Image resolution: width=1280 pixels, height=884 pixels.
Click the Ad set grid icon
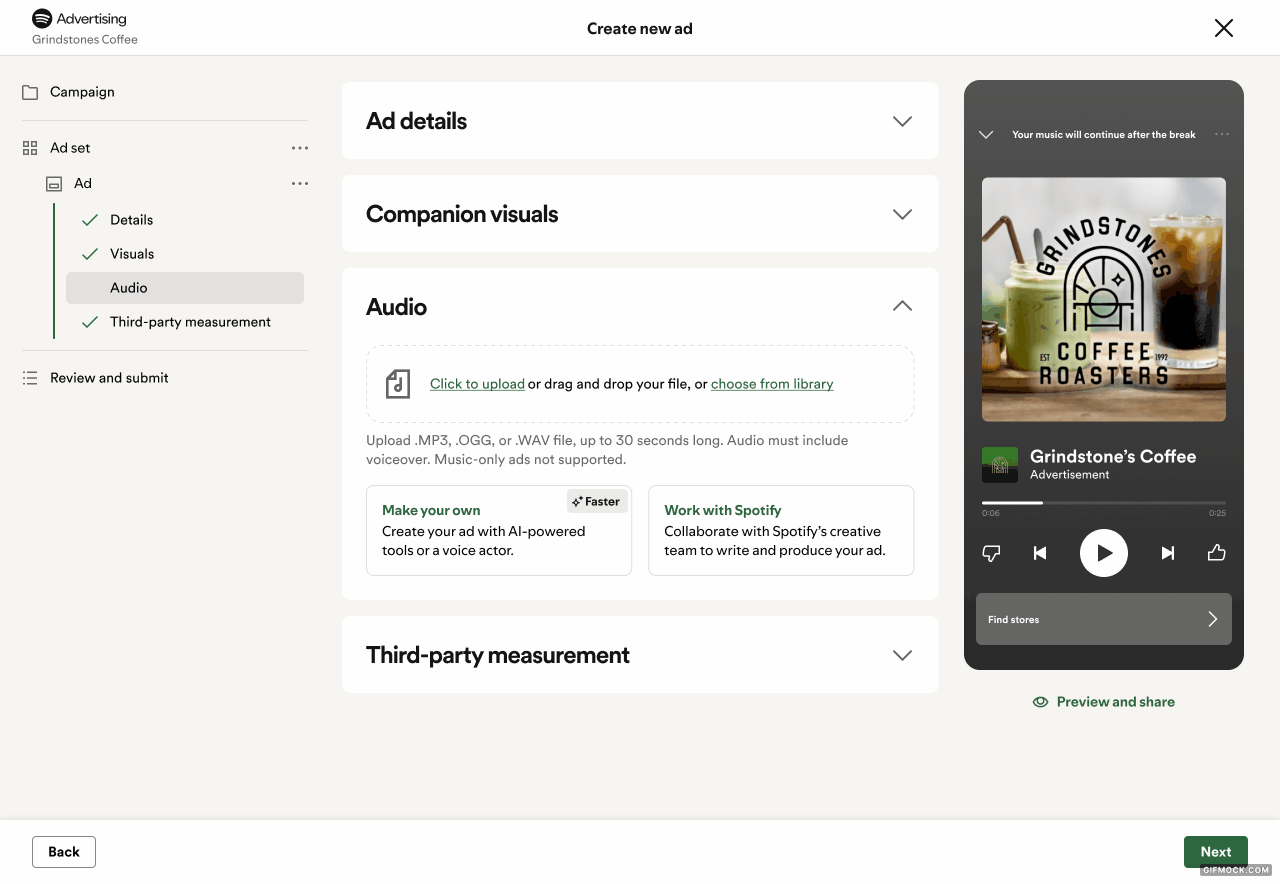[x=30, y=148]
